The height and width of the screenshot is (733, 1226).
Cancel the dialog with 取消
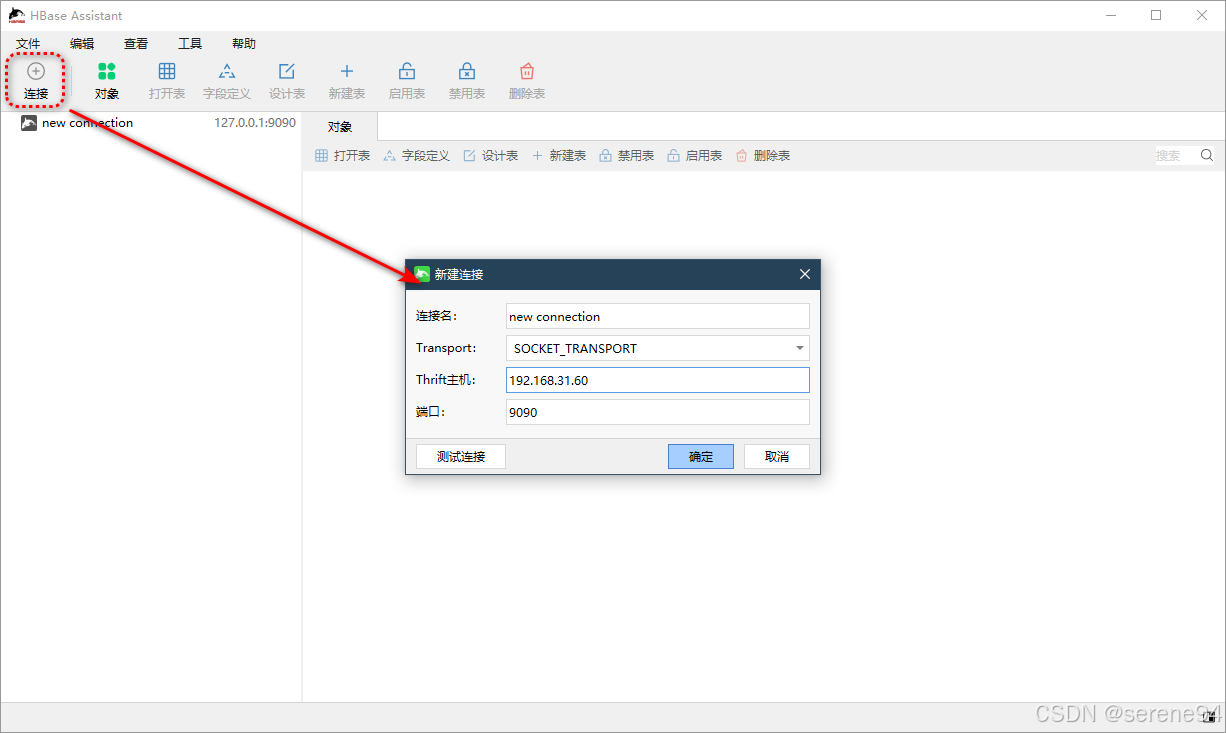(777, 456)
